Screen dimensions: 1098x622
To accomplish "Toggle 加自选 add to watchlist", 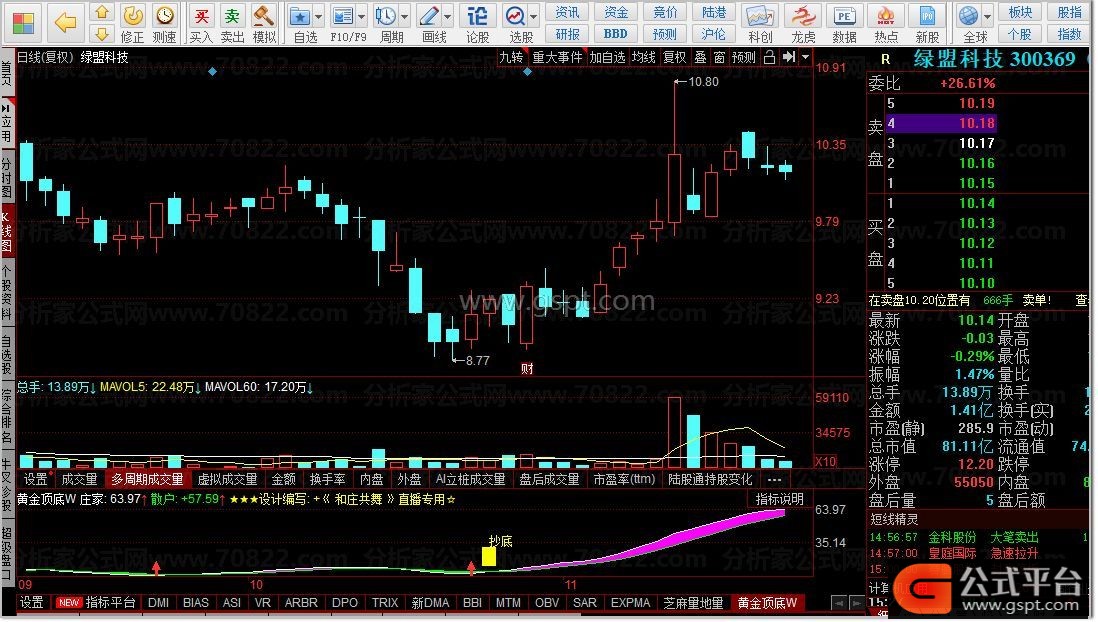I will pos(606,57).
